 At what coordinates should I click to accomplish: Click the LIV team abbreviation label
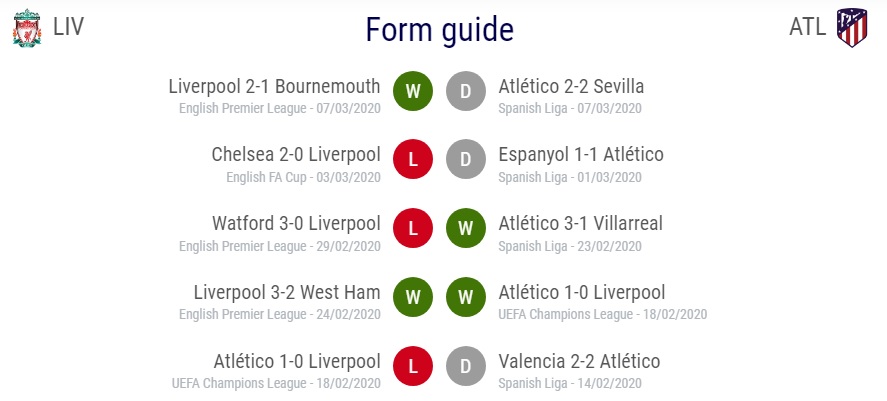68,27
